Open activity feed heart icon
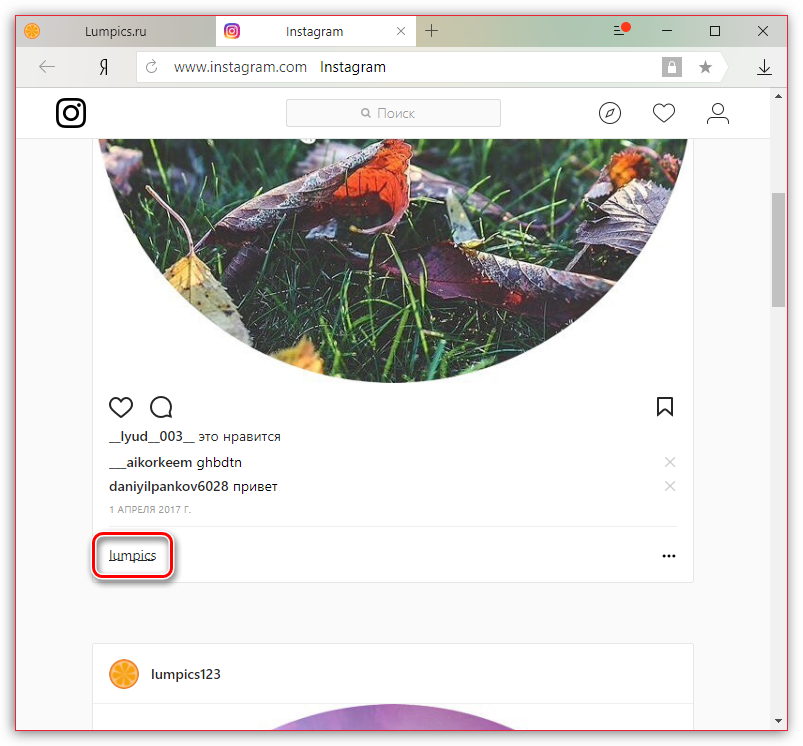 click(x=664, y=113)
